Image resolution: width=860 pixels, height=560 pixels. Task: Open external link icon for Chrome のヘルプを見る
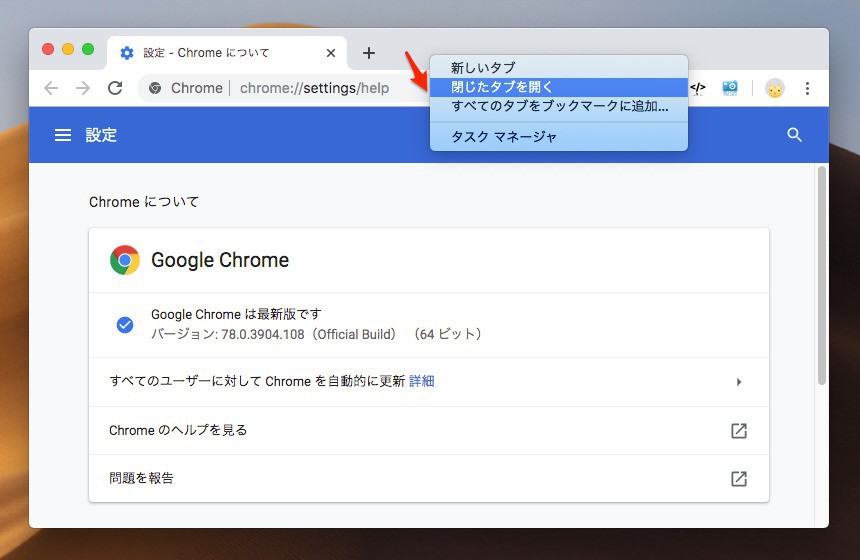click(x=739, y=431)
